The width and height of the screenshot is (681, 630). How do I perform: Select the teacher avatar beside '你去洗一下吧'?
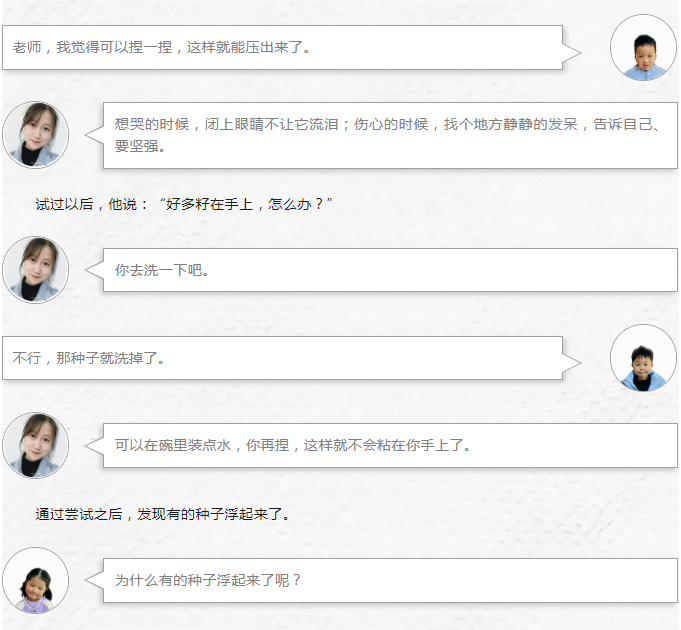click(36, 270)
